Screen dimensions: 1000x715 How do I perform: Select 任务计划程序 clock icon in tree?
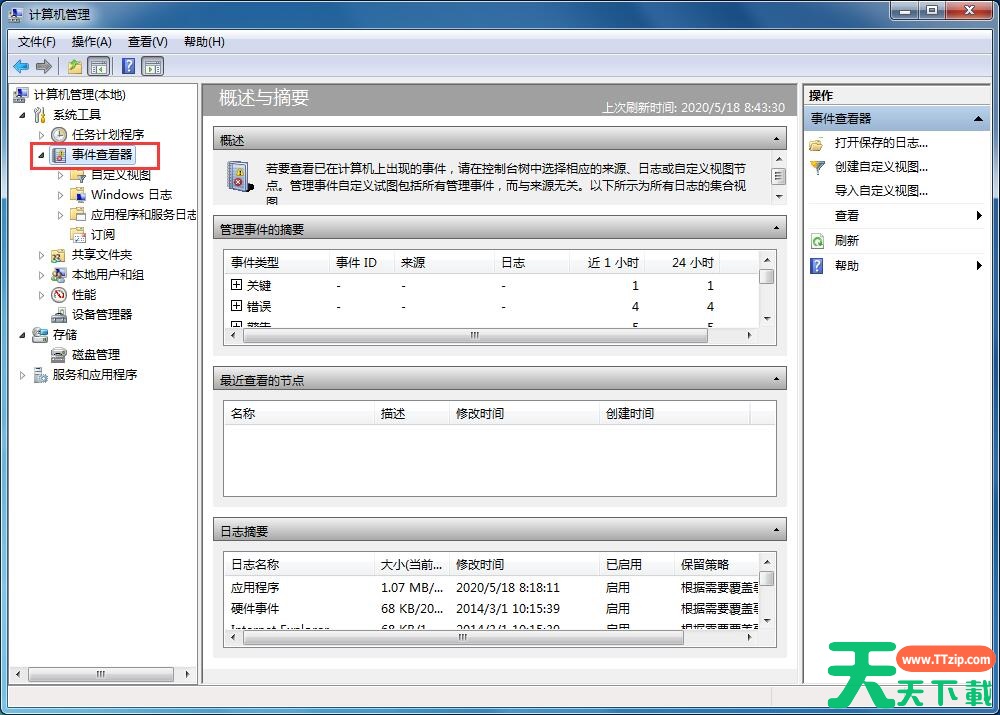[59, 135]
